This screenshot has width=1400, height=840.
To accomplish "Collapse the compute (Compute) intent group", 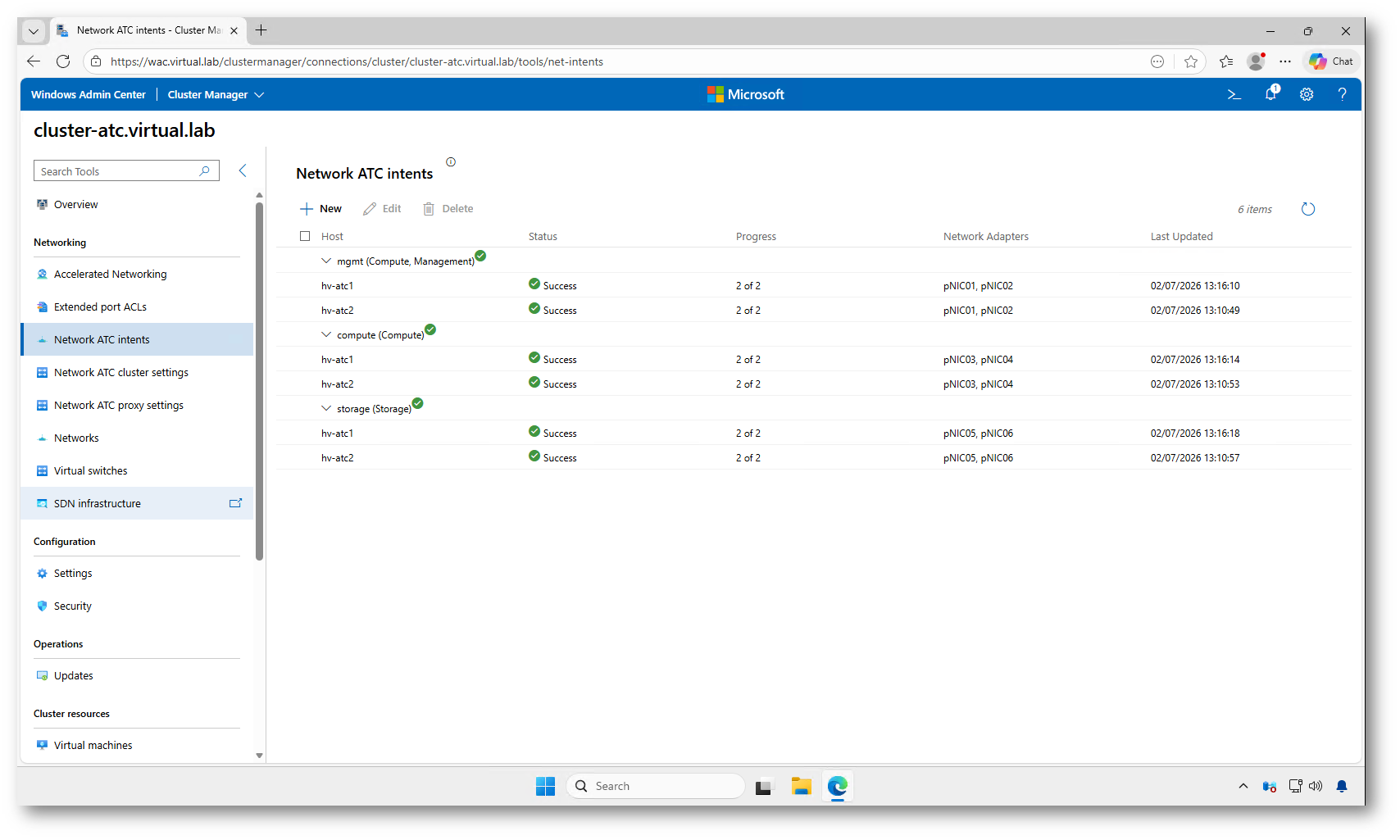I will 326,334.
